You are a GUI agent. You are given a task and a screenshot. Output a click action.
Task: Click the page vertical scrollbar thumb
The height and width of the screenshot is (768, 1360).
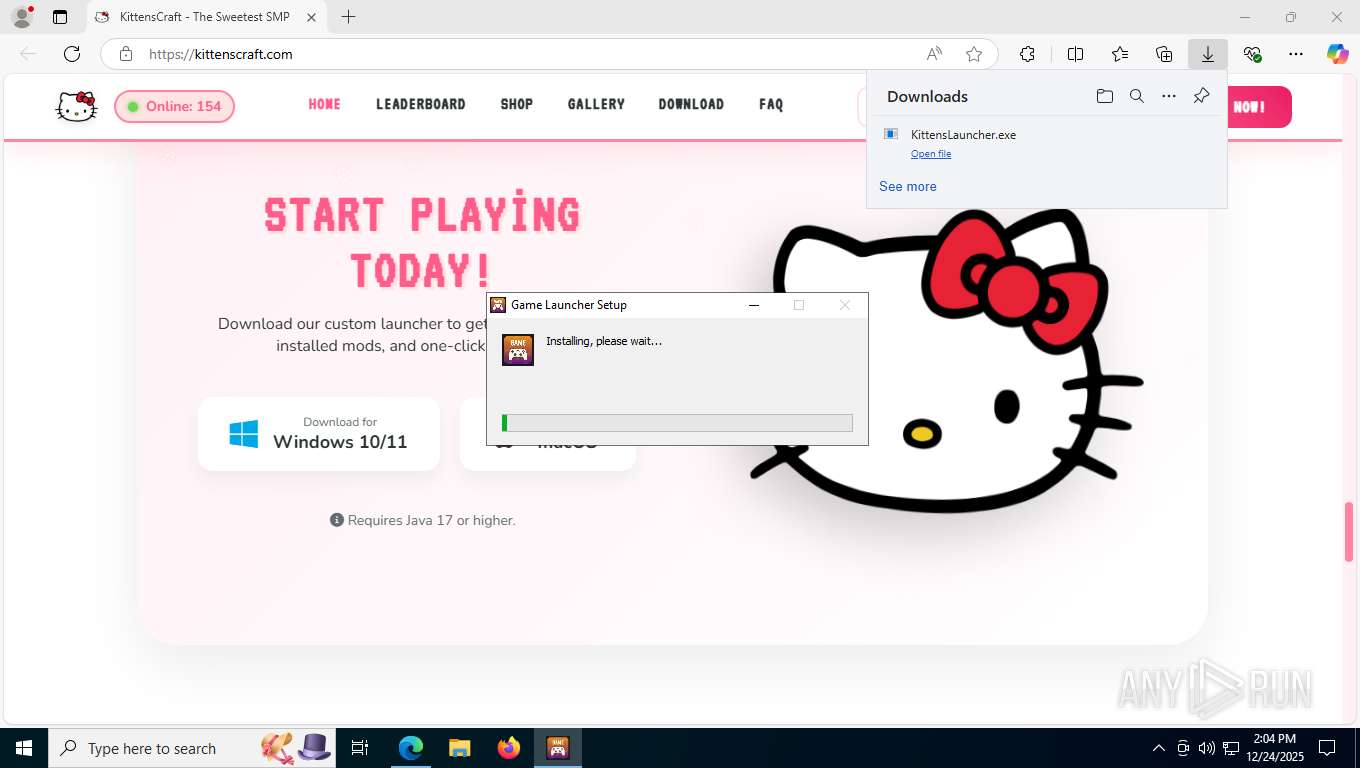(1349, 532)
